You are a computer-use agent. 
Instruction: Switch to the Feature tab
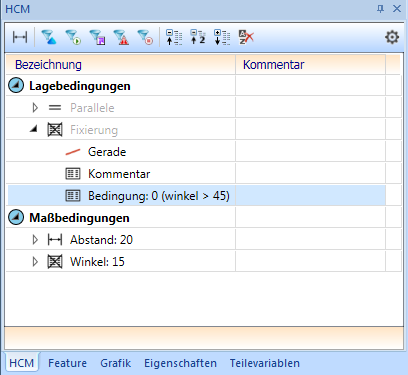point(67,363)
